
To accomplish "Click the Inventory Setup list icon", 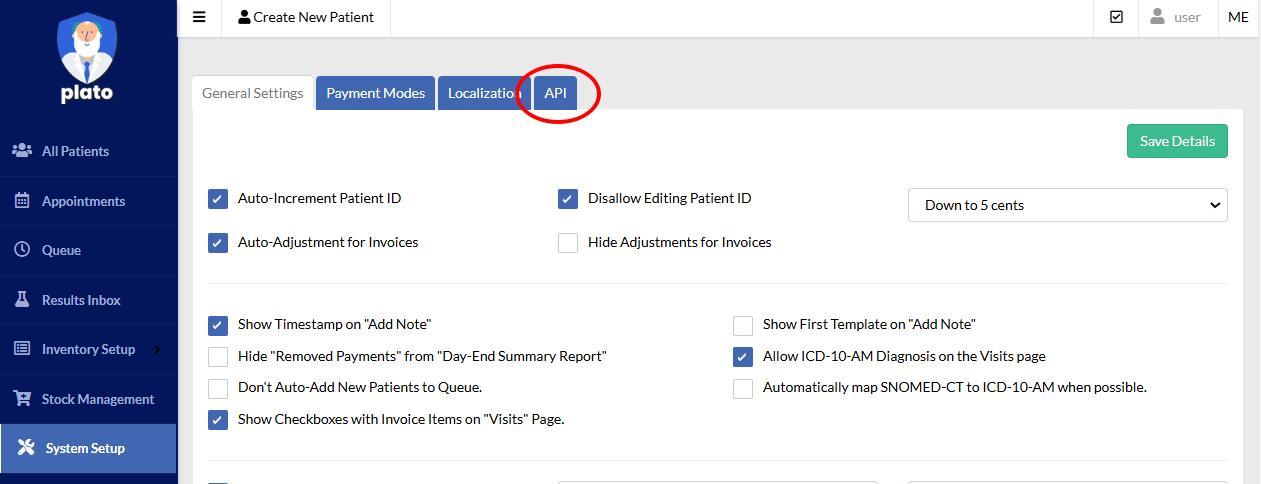I will (x=22, y=348).
